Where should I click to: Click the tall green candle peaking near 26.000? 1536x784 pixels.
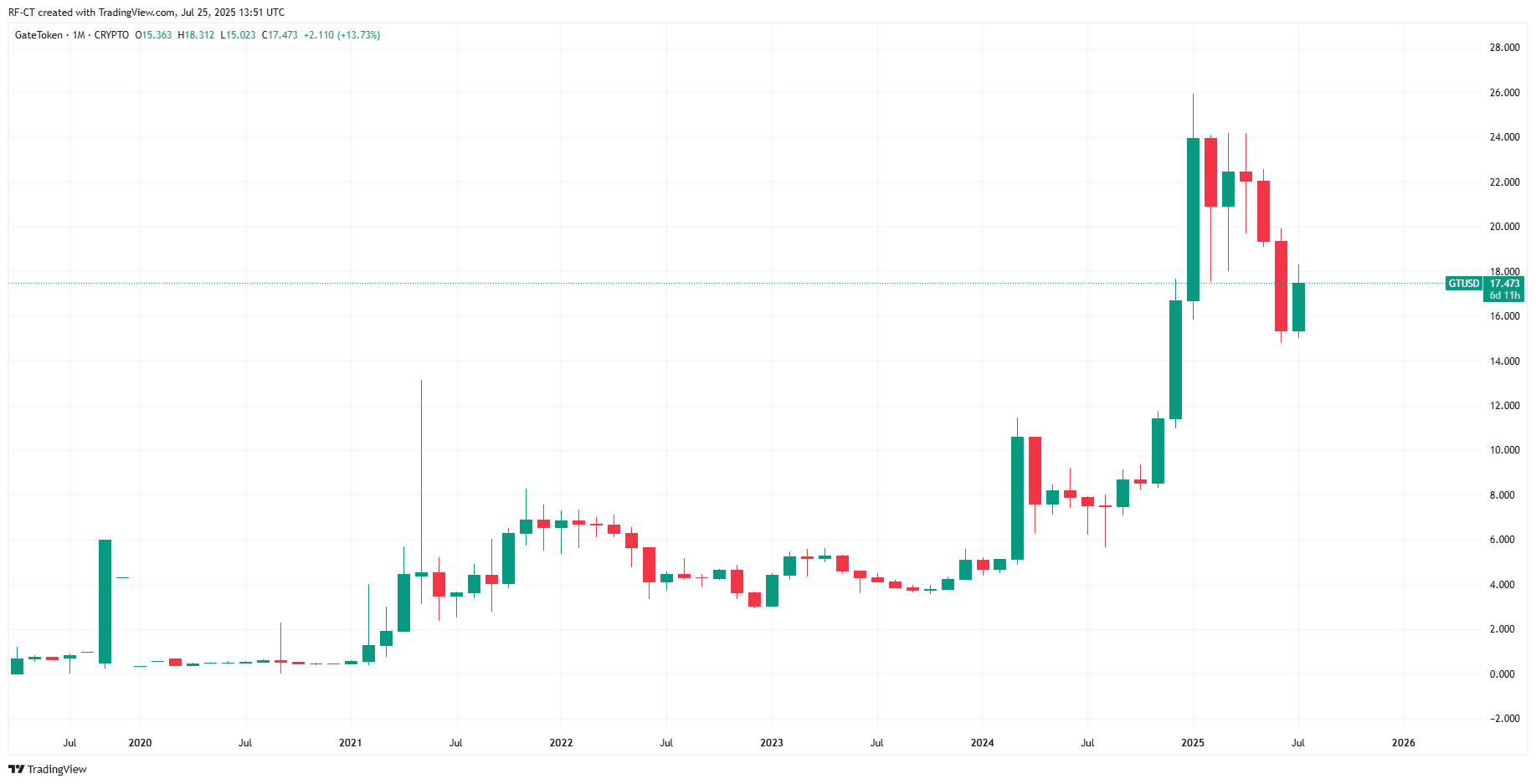1193,219
